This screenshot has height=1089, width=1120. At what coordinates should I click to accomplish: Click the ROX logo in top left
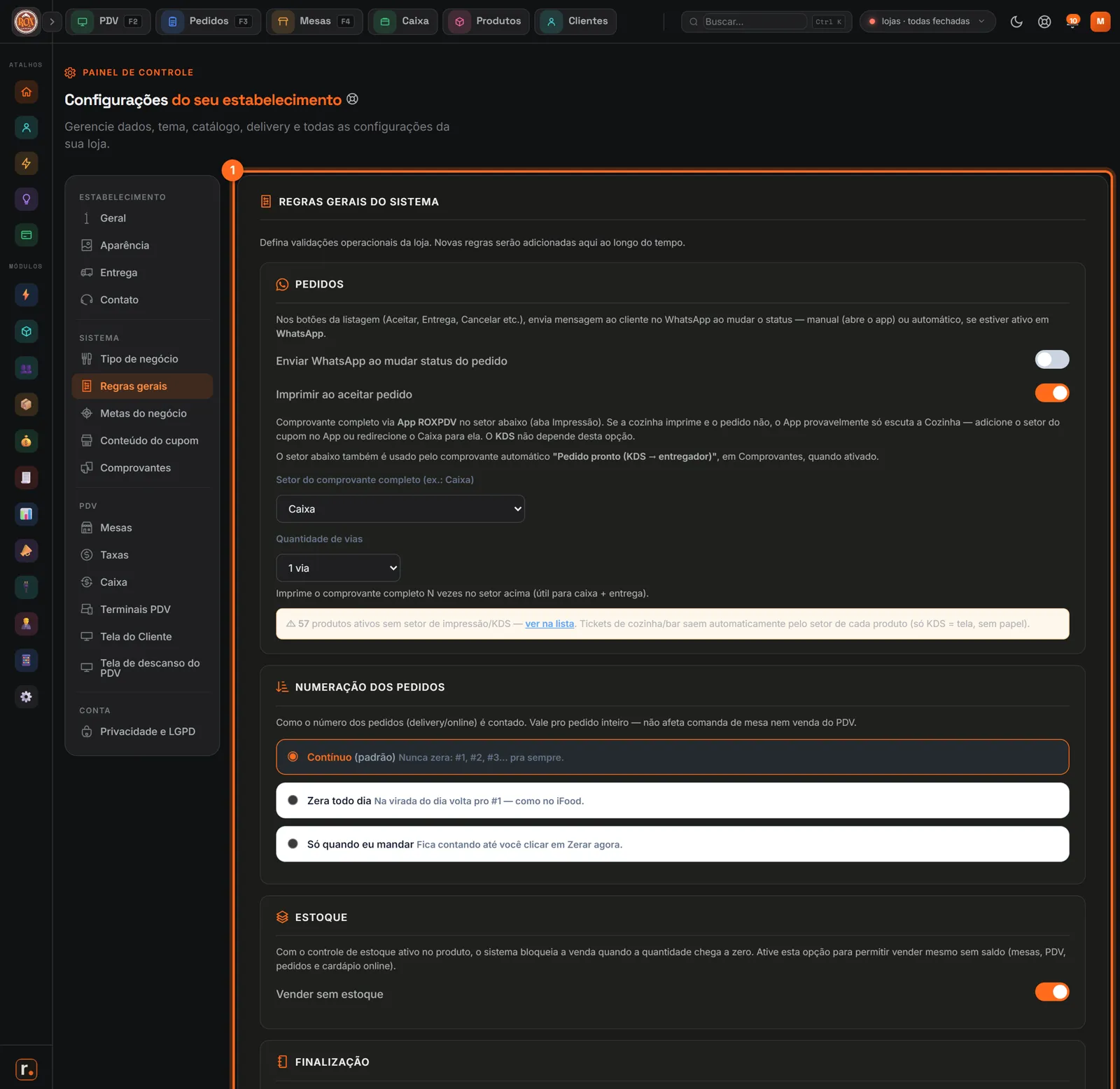pyautogui.click(x=26, y=22)
